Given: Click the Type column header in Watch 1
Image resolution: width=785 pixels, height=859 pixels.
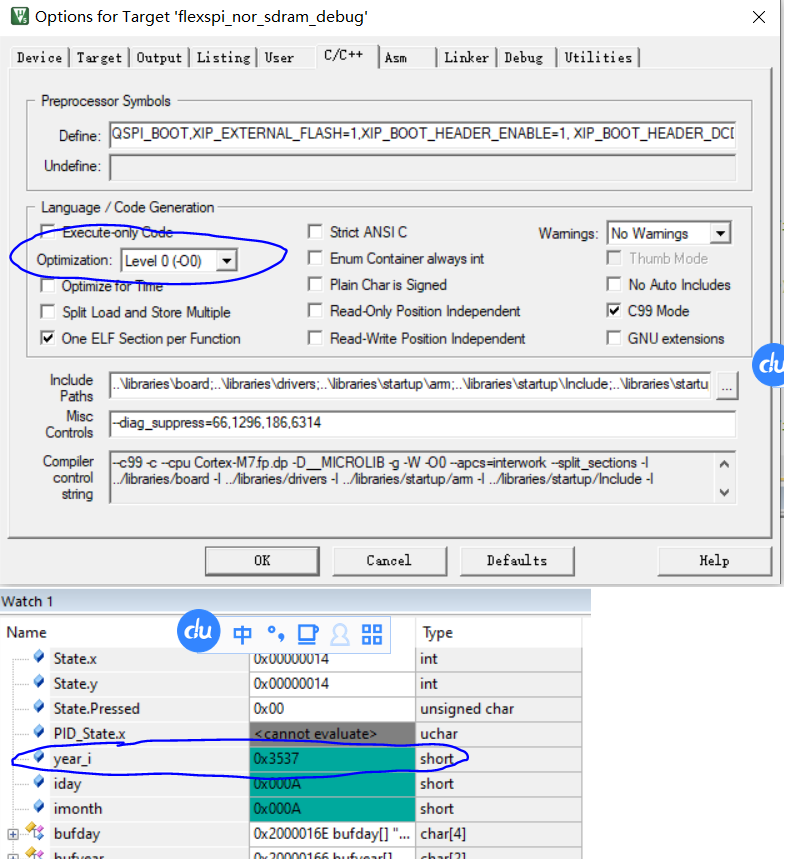Looking at the screenshot, I should coord(437,632).
